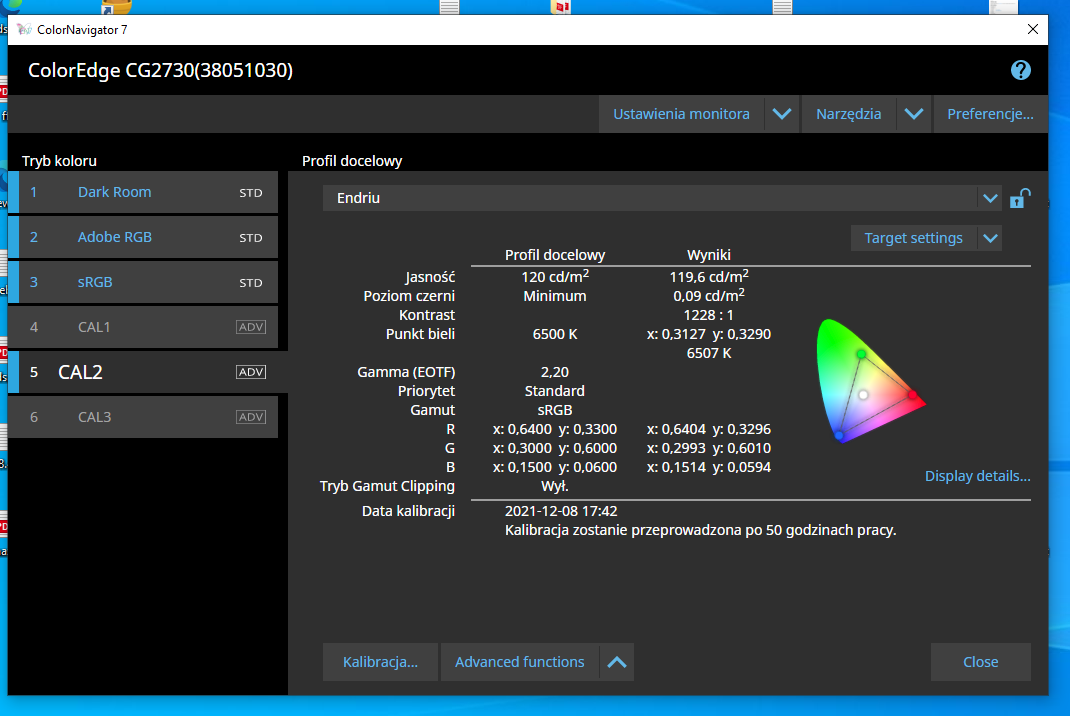The height and width of the screenshot is (716, 1070).
Task: Open the Display details link
Action: click(977, 476)
